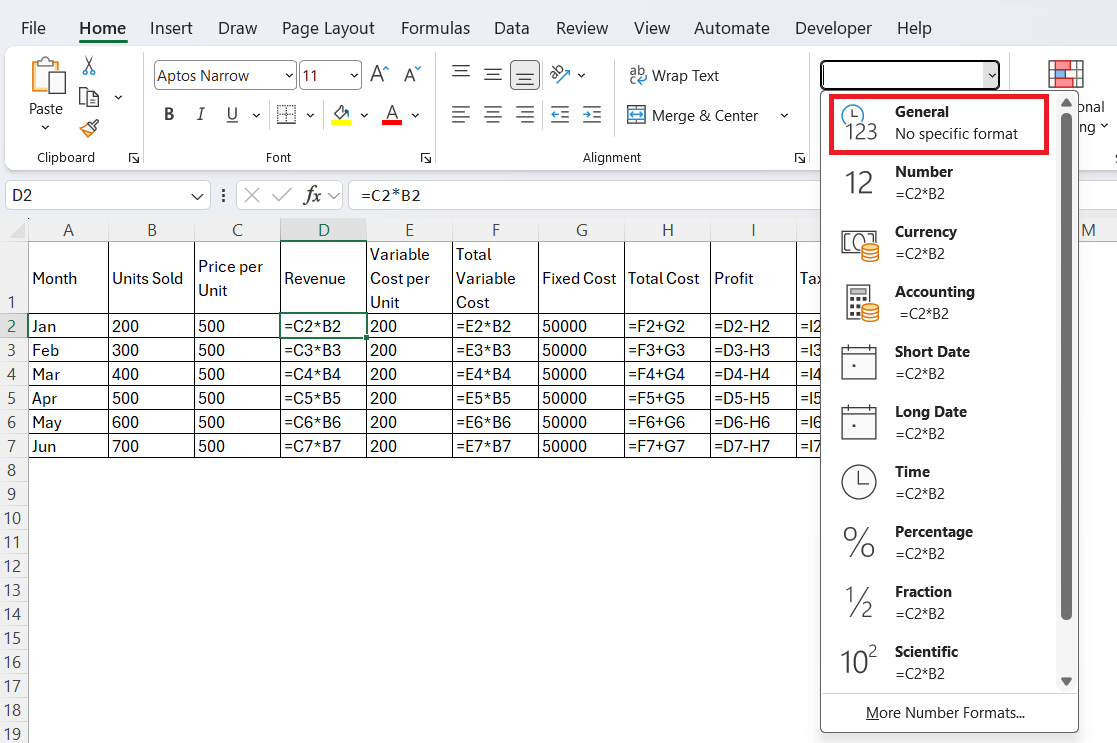Open the Developer ribbon tab

point(833,27)
